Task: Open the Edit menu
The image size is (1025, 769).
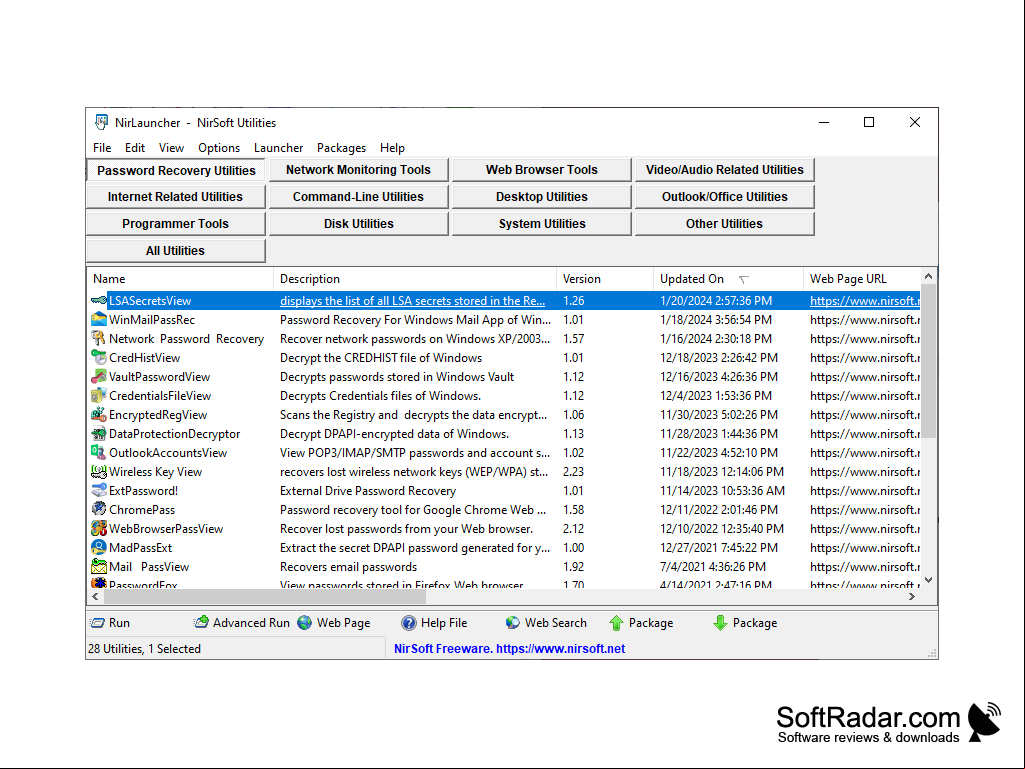Action: (135, 148)
